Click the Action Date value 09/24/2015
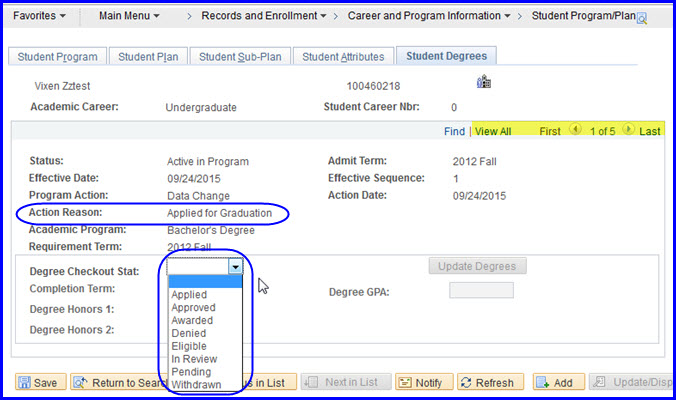 479,196
